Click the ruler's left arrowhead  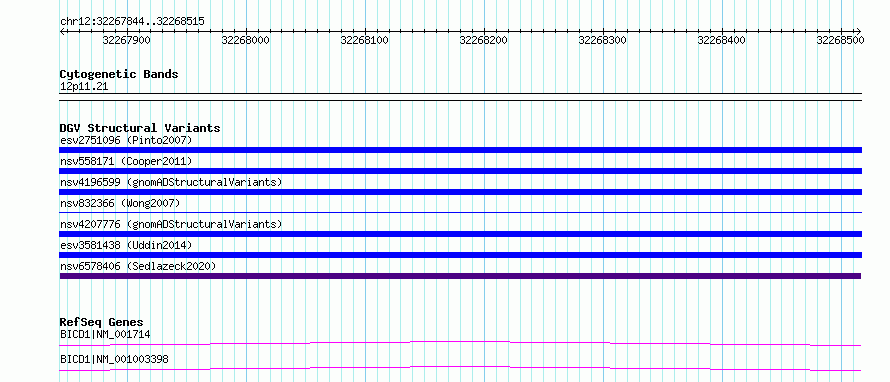tap(62, 31)
